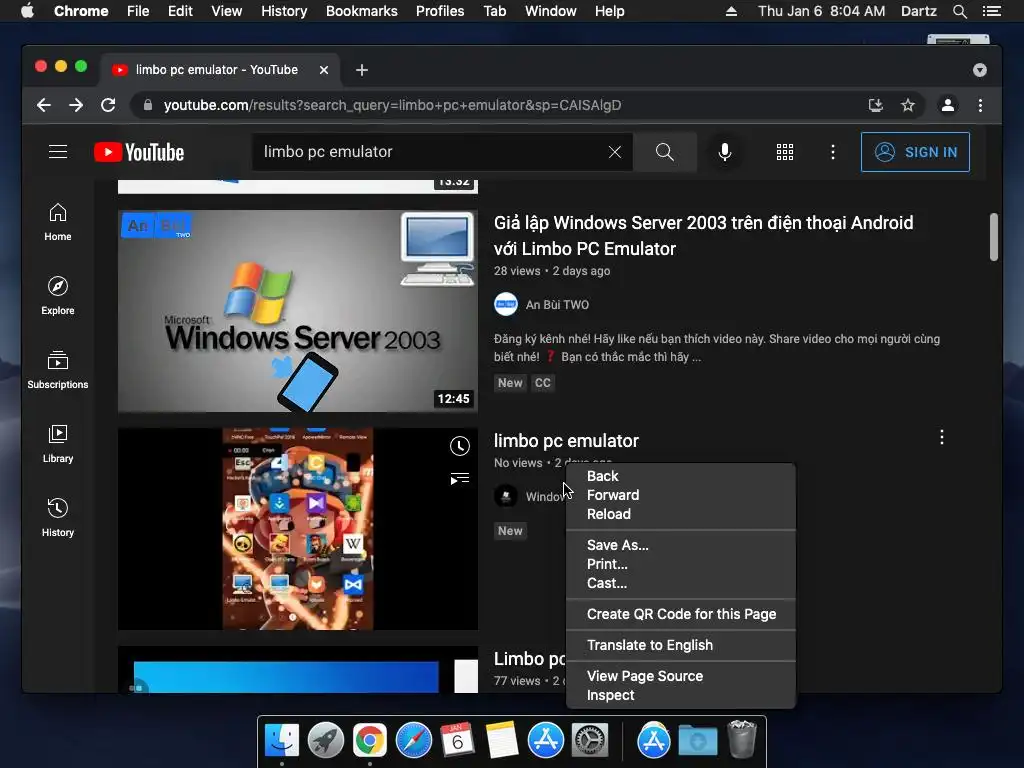
Task: Open Finder from the Dock
Action: [x=282, y=741]
